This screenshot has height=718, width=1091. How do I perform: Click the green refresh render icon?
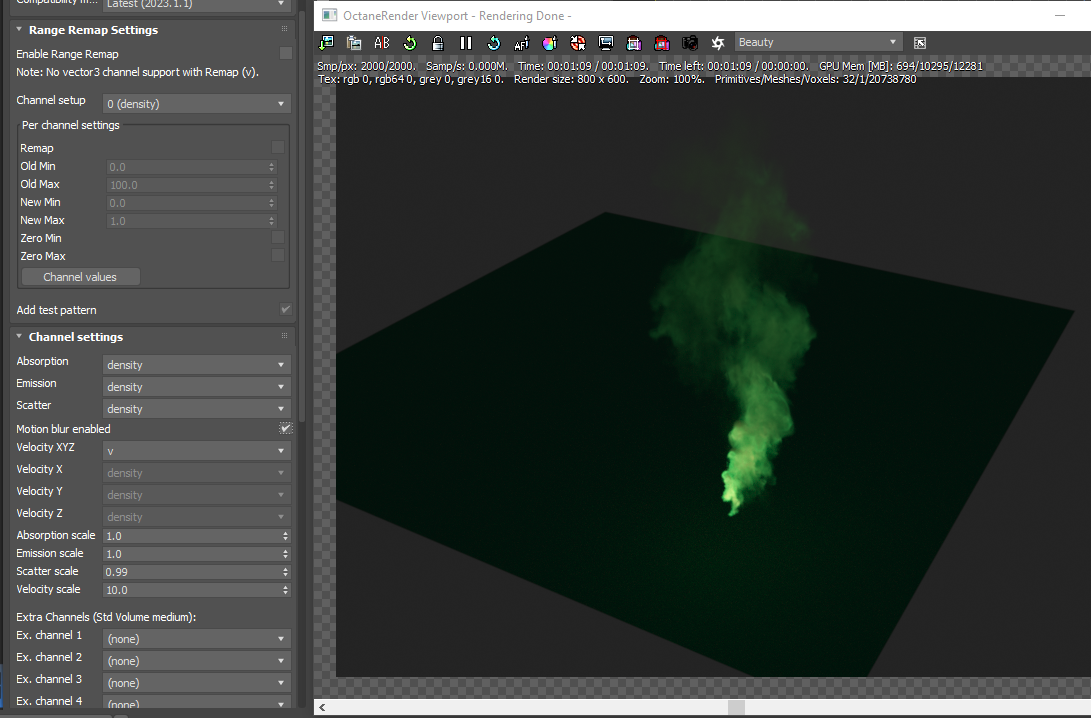pyautogui.click(x=410, y=43)
